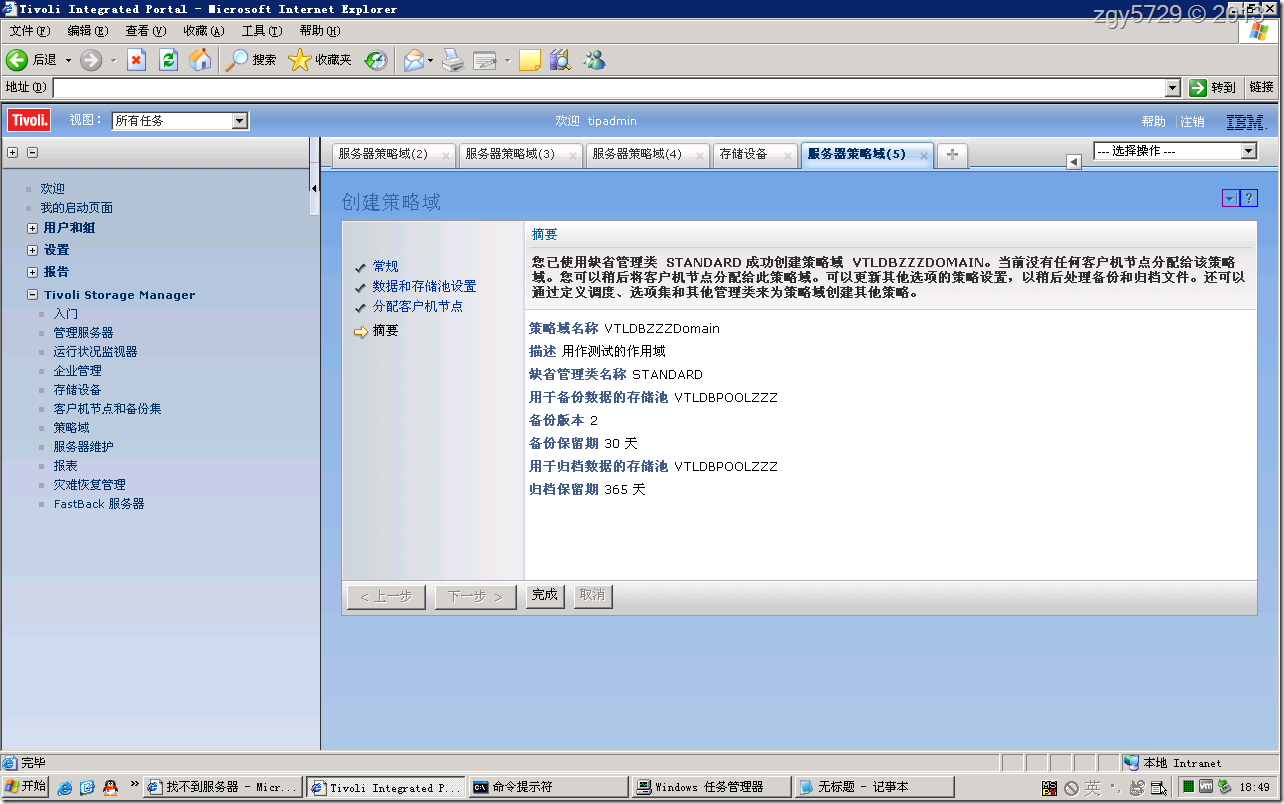This screenshot has height=804, width=1284.
Task: Open the 选择操作 dropdown
Action: tap(1175, 151)
